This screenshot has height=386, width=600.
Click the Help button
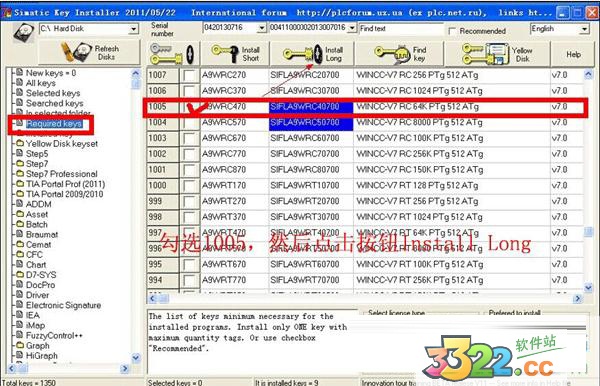[574, 54]
